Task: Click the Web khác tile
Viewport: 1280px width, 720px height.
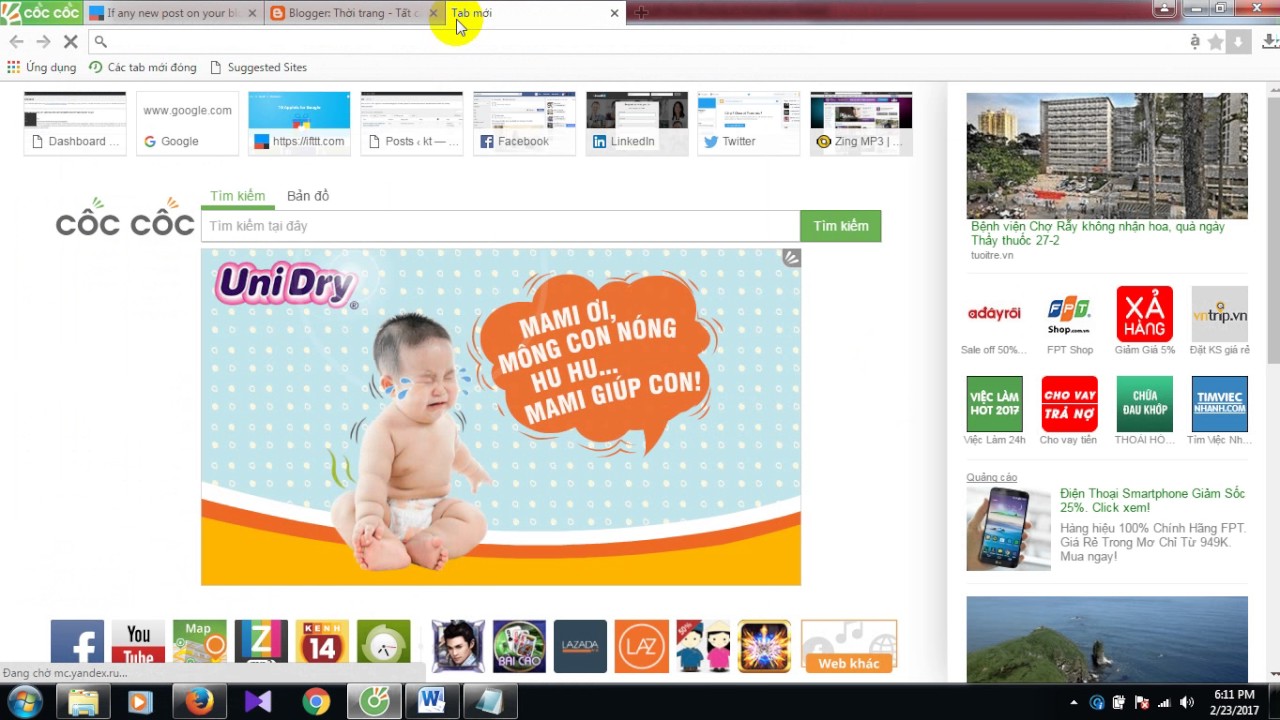Action: (x=849, y=646)
